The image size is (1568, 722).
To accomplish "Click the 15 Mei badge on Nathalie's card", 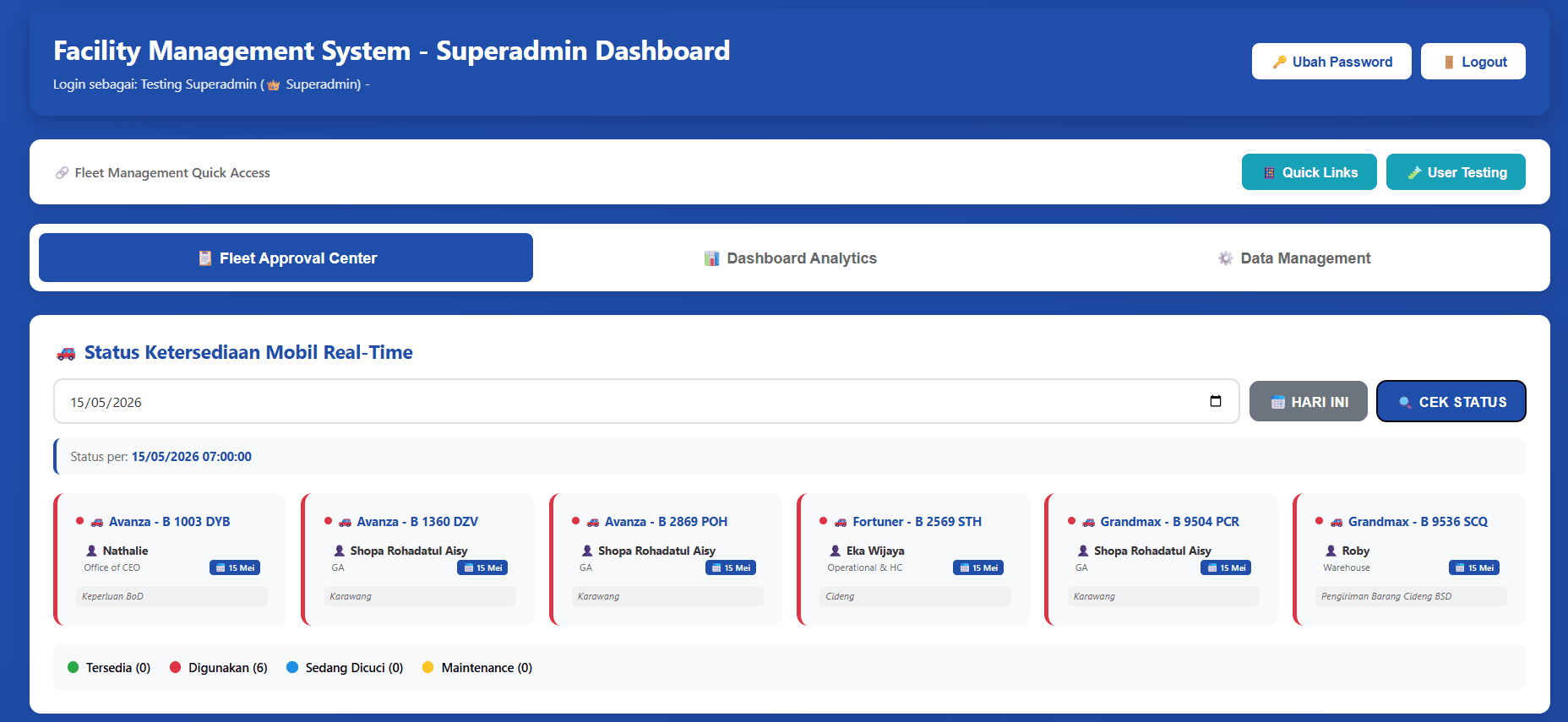I will [x=235, y=567].
